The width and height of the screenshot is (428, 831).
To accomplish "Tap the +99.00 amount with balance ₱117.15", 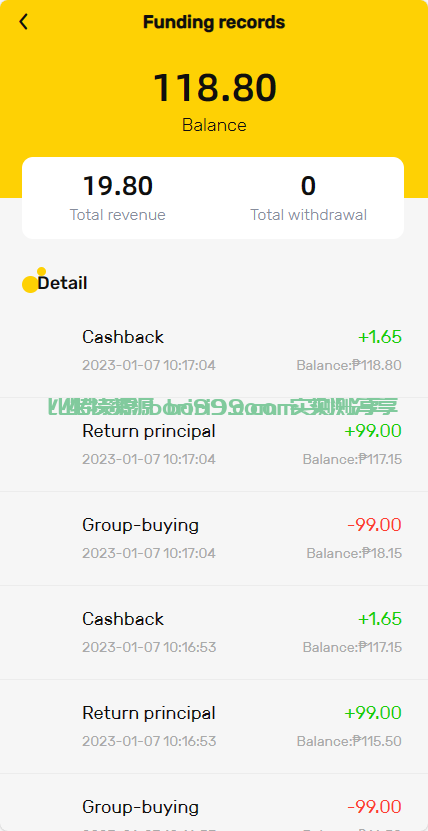I will tap(373, 431).
